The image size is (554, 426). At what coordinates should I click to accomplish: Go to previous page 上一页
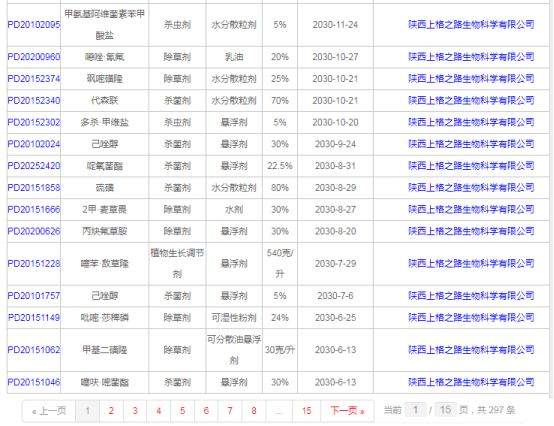(49, 411)
